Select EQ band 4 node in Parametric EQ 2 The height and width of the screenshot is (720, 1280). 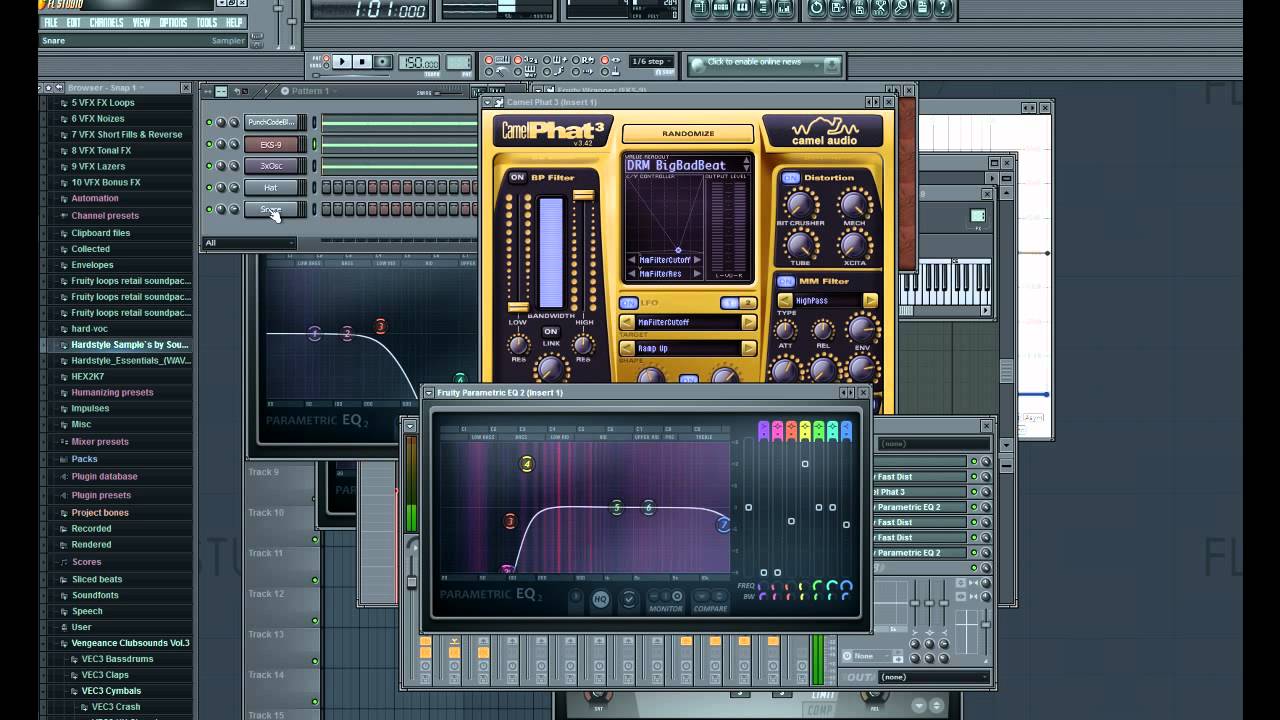coord(527,464)
